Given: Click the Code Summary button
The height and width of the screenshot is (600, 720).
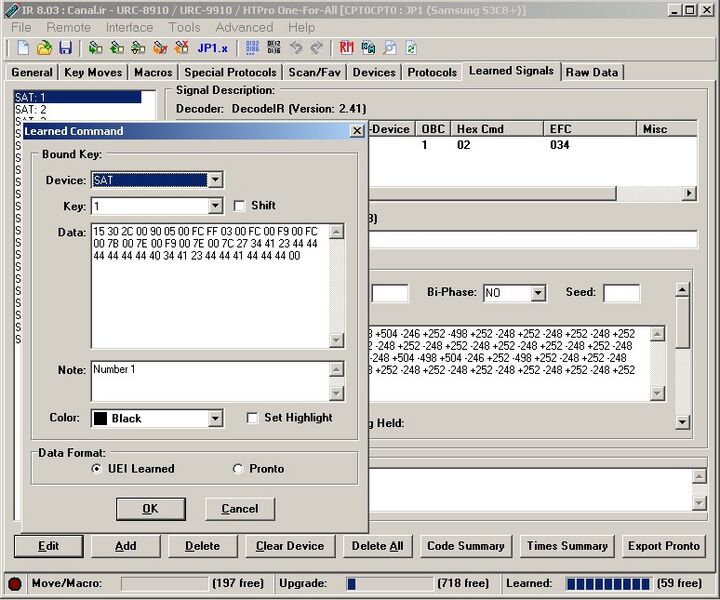Looking at the screenshot, I should [x=466, y=546].
